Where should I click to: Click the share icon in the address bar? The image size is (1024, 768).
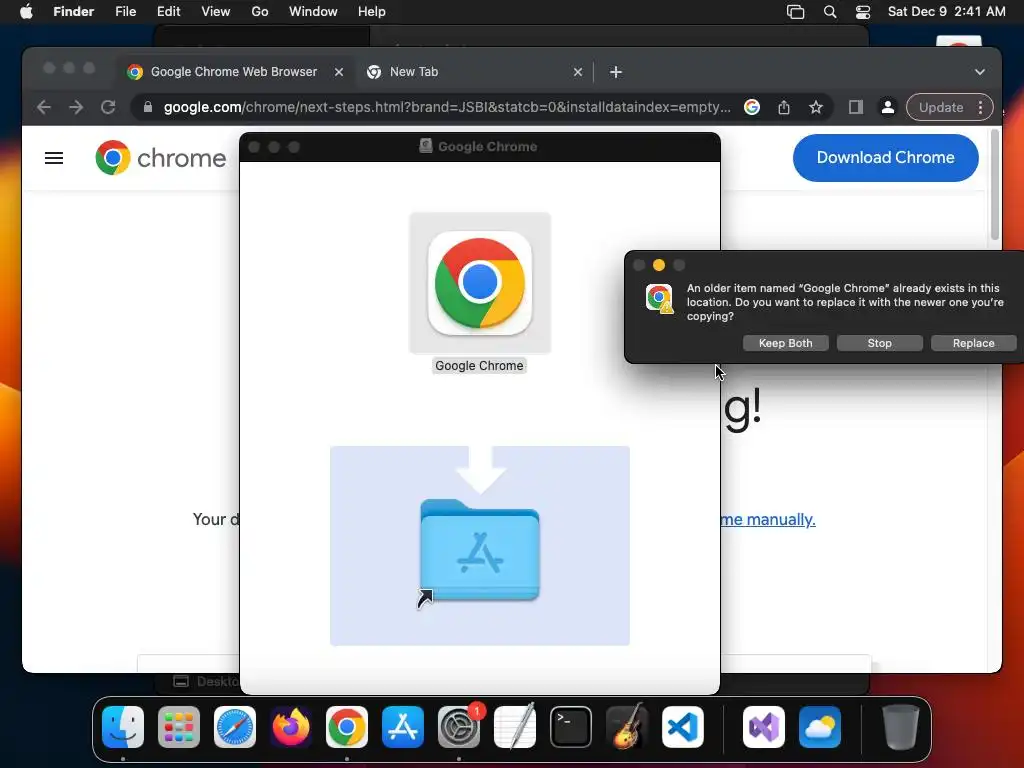[x=784, y=107]
